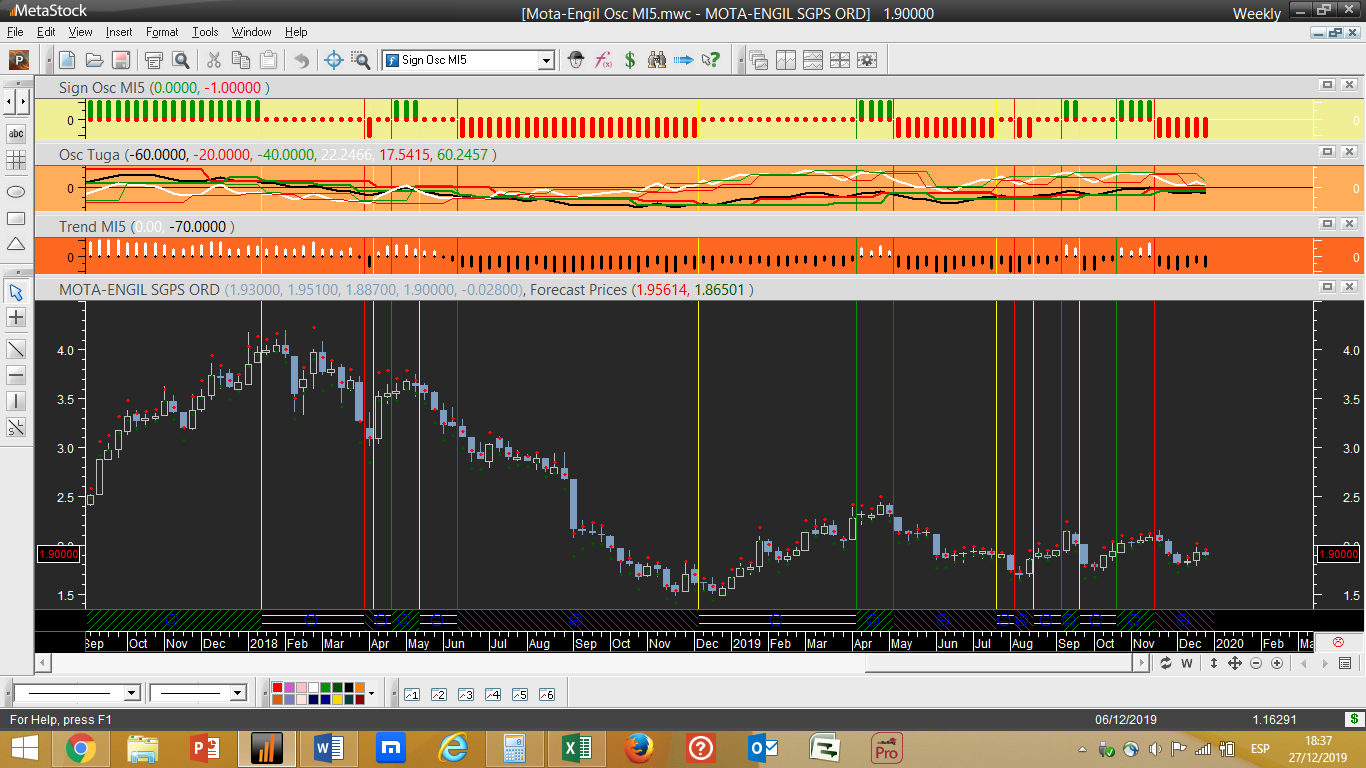Choose the red color swatch

point(277,688)
